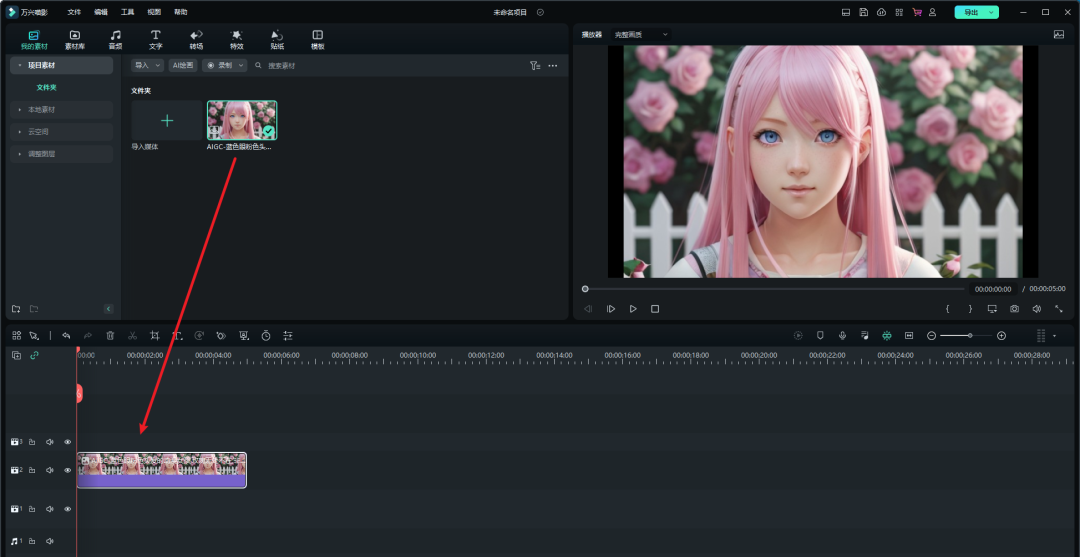The width and height of the screenshot is (1080, 557).
Task: Click the crop tool in timeline toolbar
Action: (154, 336)
